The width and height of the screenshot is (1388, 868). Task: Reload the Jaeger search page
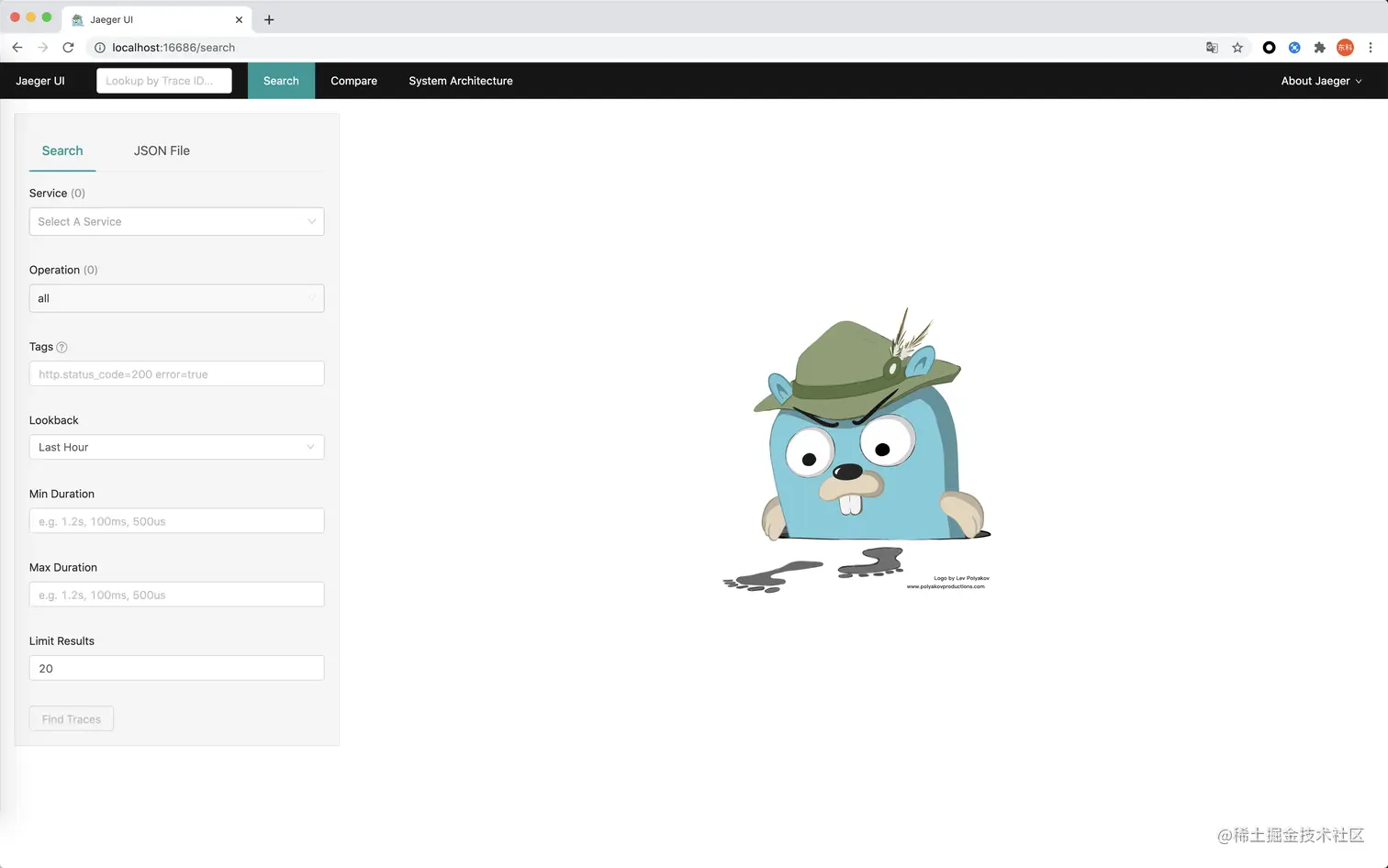(x=68, y=48)
